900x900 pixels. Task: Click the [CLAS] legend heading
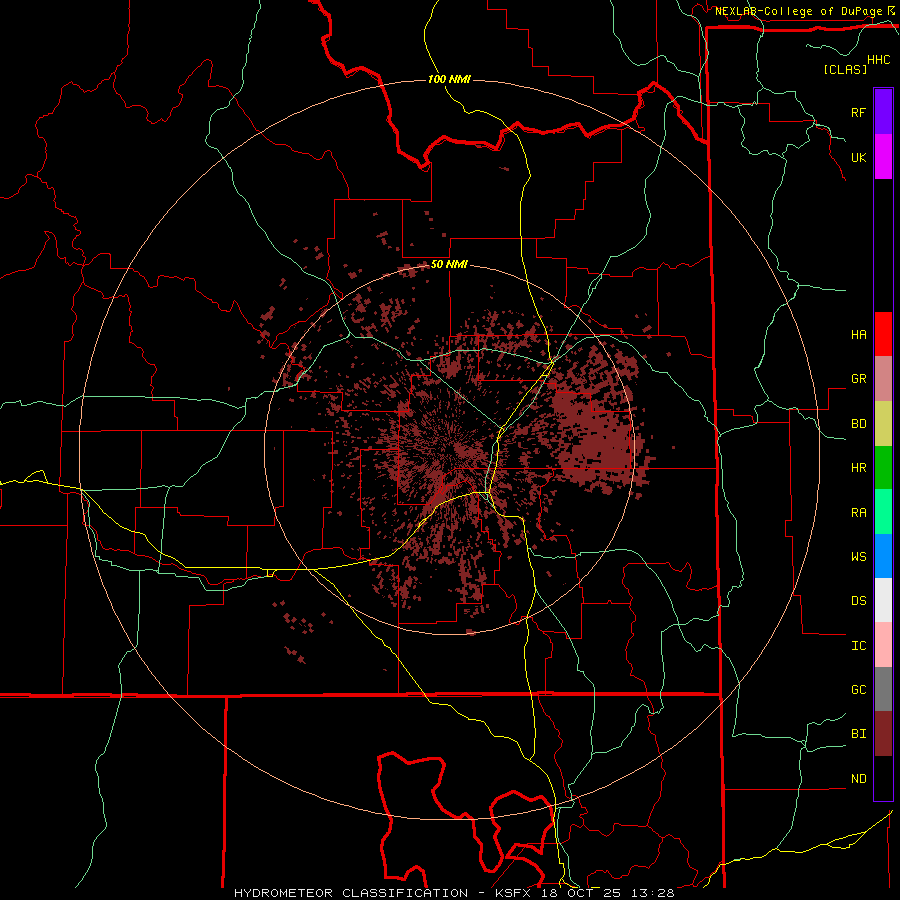[845, 69]
